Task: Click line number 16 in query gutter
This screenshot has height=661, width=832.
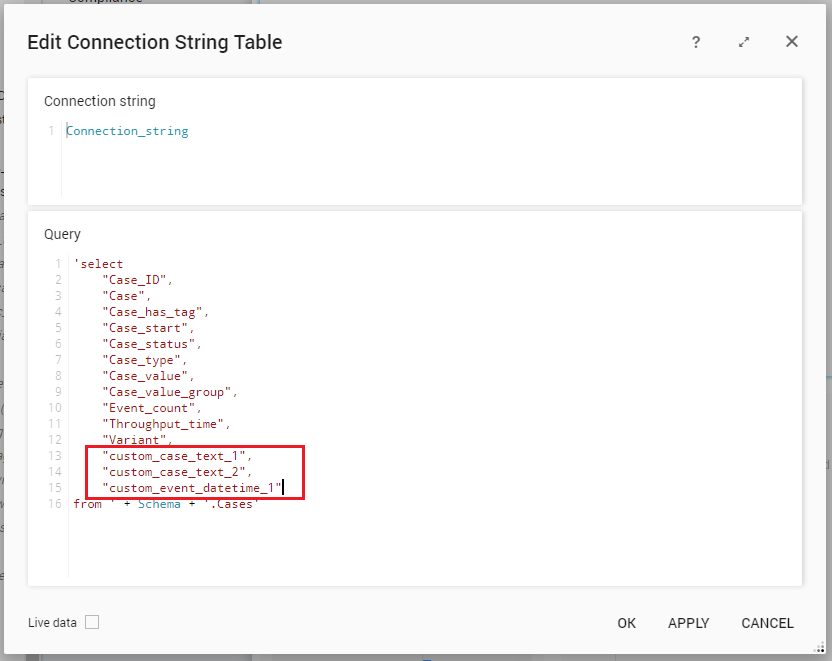Action: click(54, 504)
